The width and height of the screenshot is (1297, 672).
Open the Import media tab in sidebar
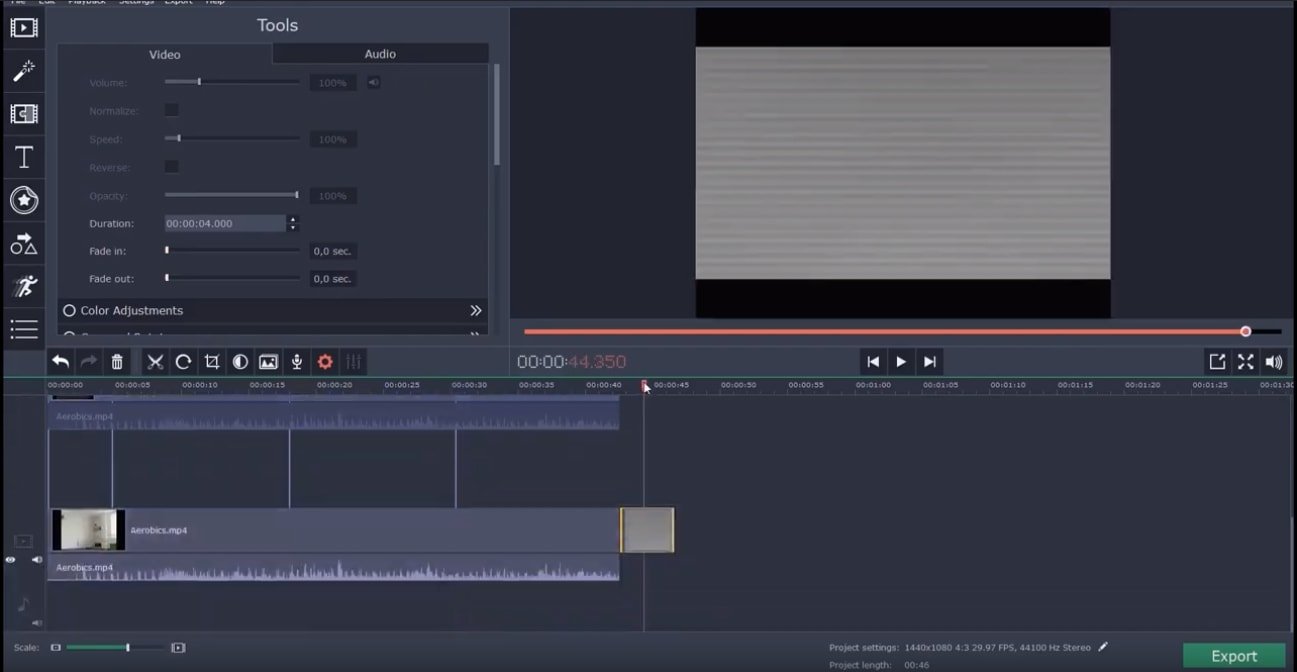pos(24,27)
